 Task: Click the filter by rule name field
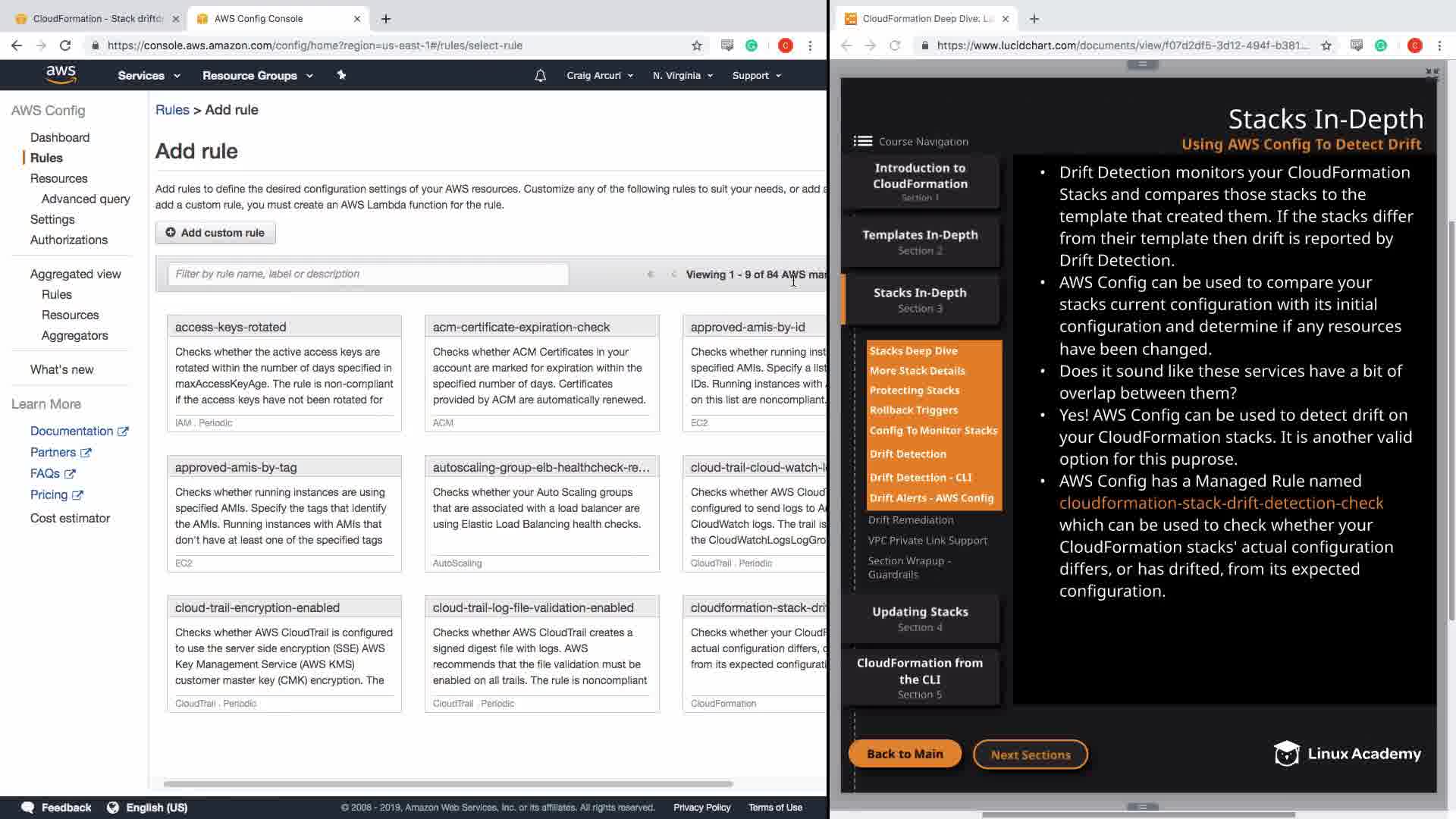pyautogui.click(x=368, y=274)
